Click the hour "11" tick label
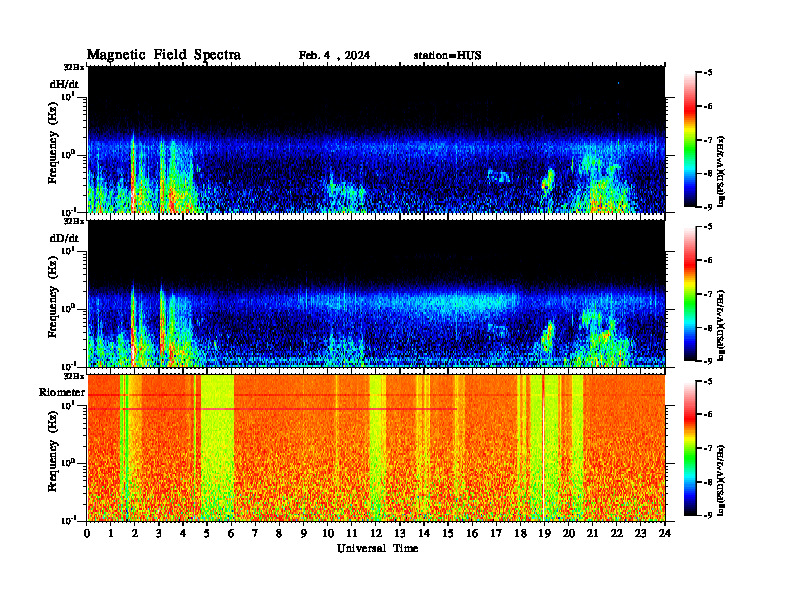The image size is (792, 612). click(x=352, y=533)
